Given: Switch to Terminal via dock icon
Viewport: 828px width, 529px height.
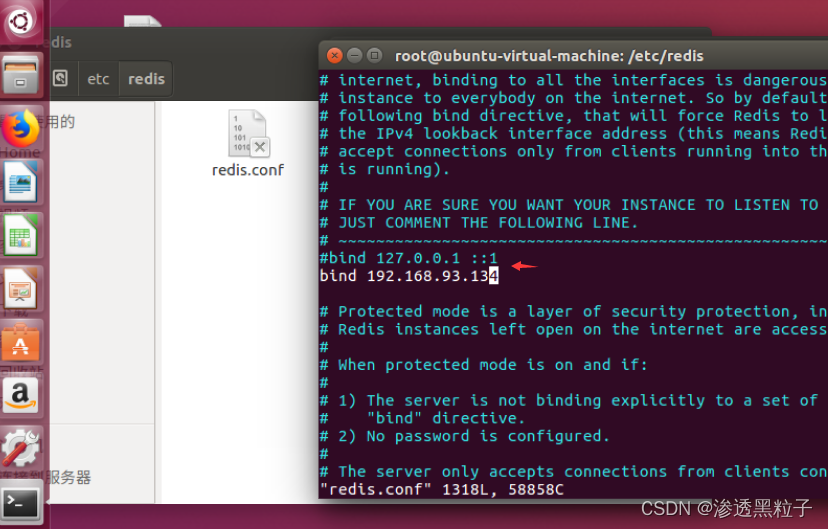Looking at the screenshot, I should pos(20,502).
